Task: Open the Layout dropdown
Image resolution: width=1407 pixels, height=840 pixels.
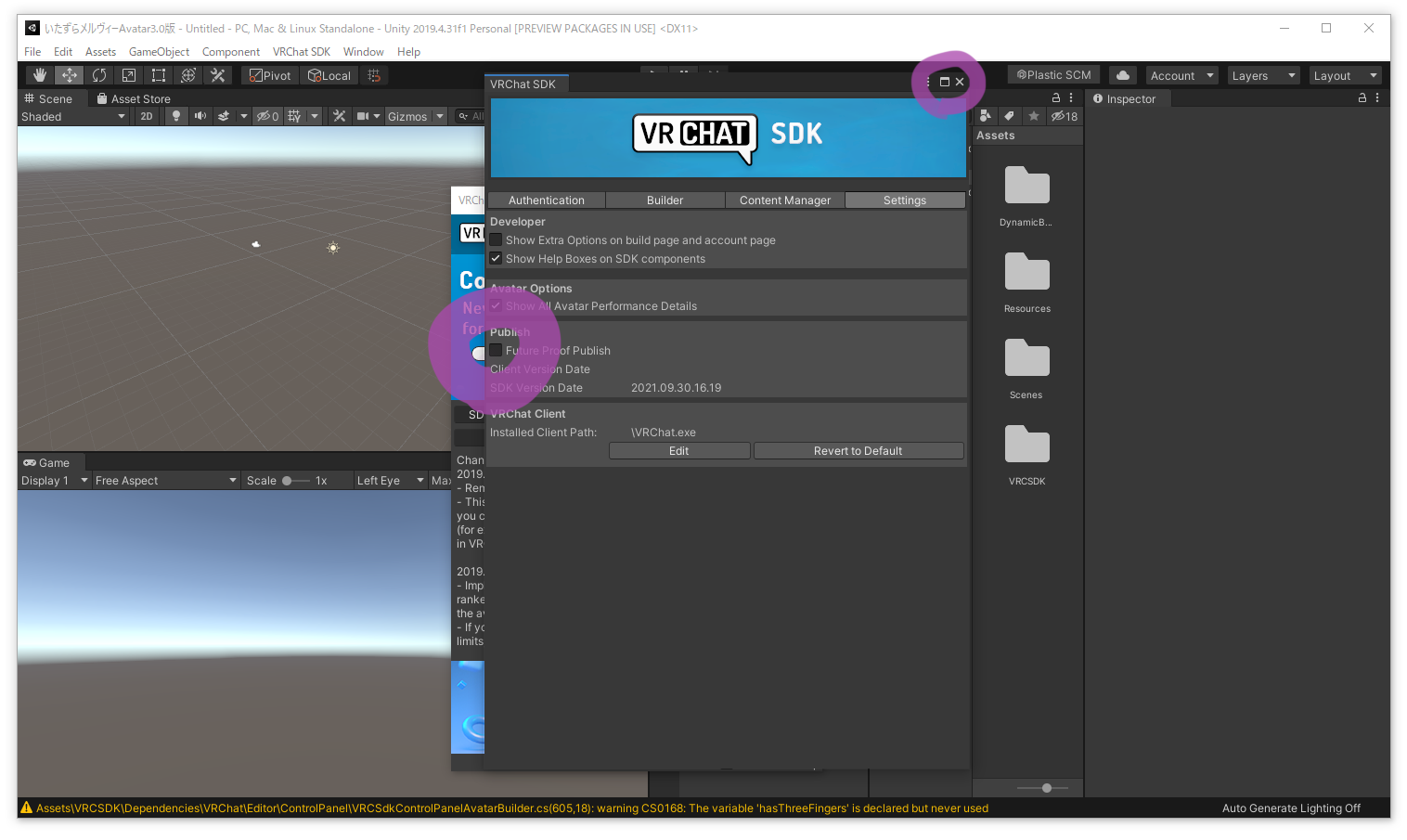Action: 1345,75
